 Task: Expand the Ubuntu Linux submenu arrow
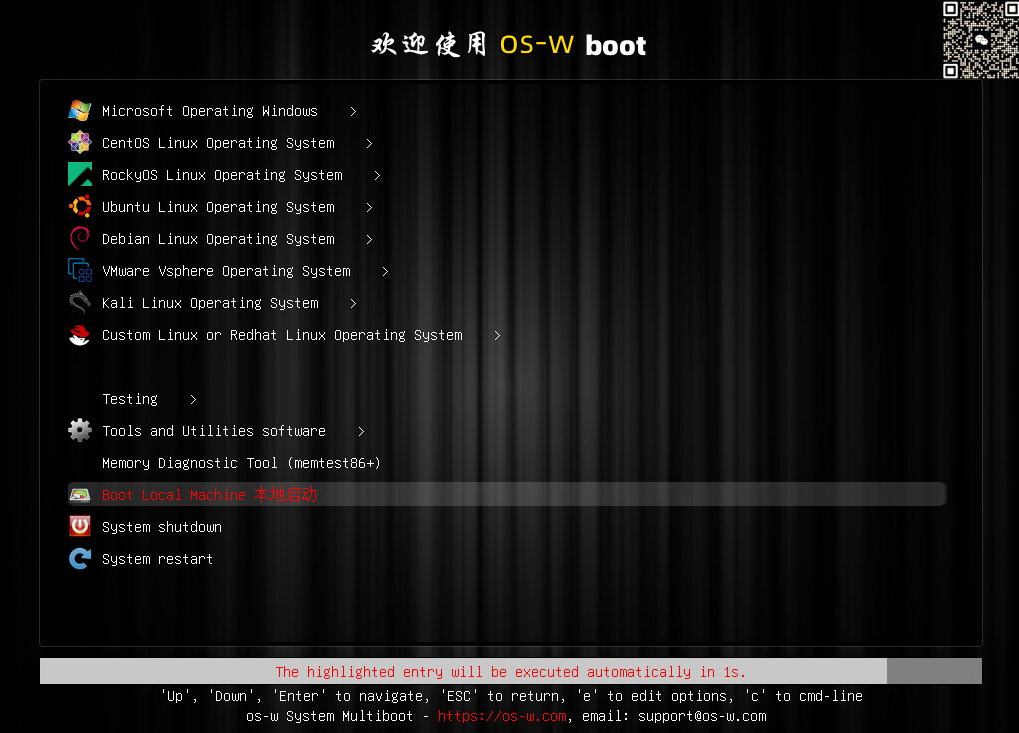[x=369, y=207]
